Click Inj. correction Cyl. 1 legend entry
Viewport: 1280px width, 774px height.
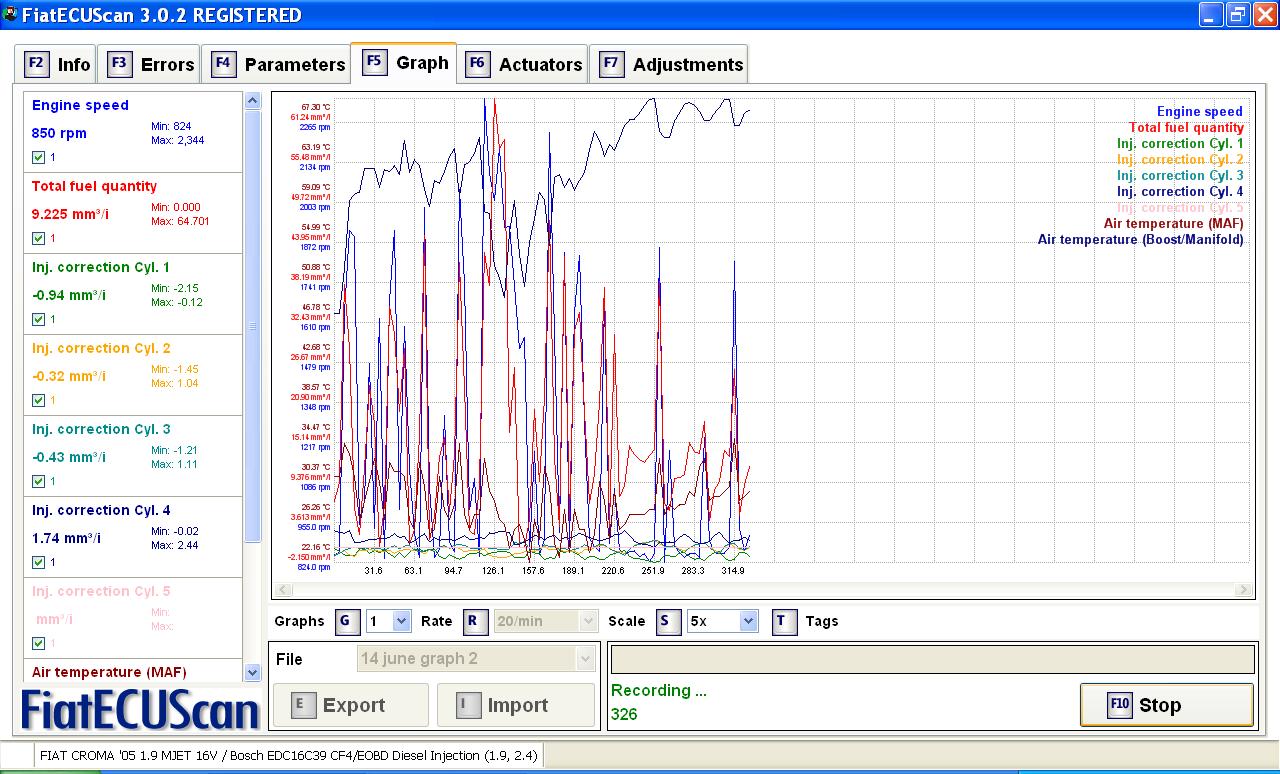click(1180, 144)
